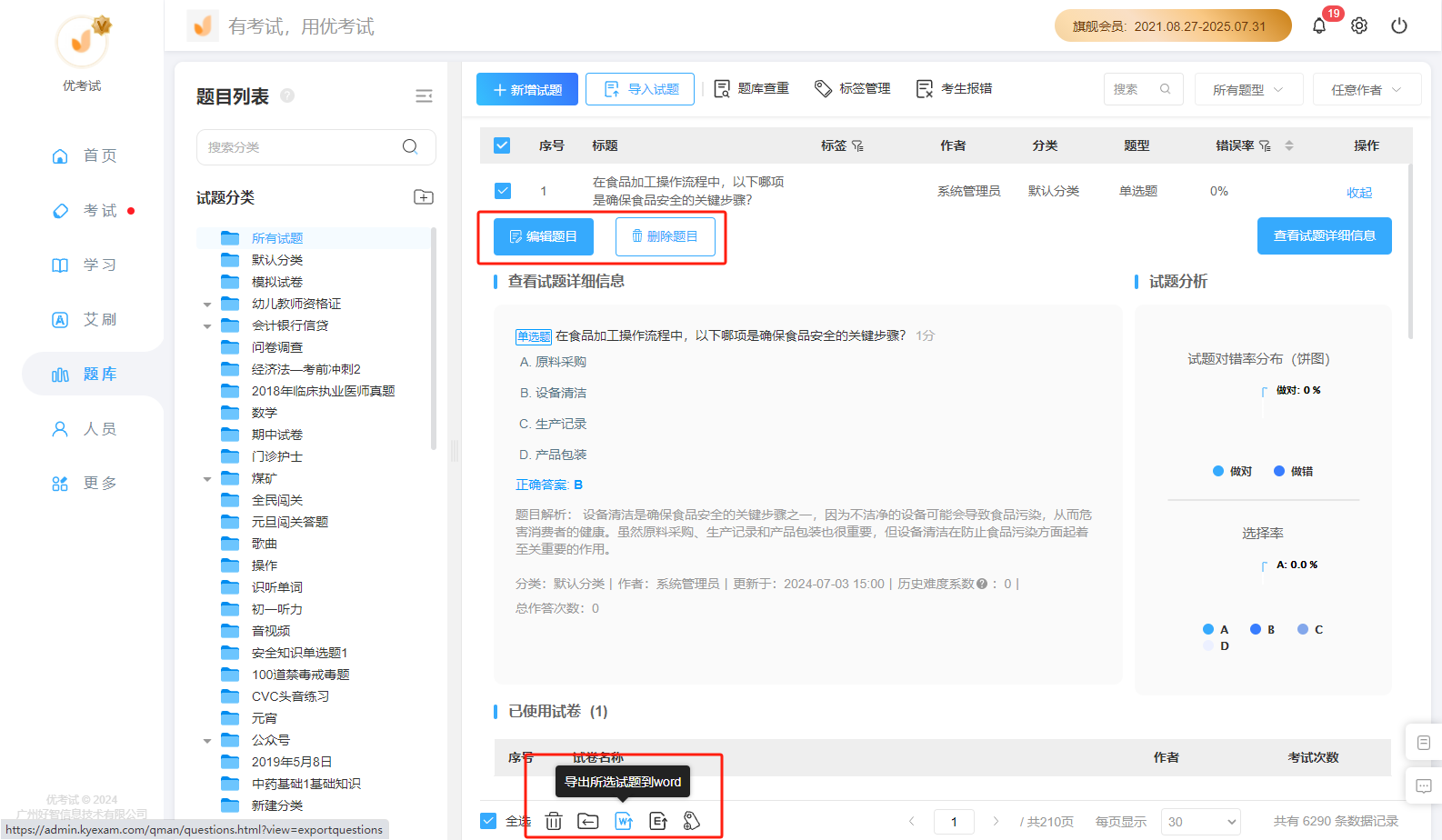This screenshot has width=1442, height=840.
Task: Open 考生报错
Action: [x=955, y=88]
